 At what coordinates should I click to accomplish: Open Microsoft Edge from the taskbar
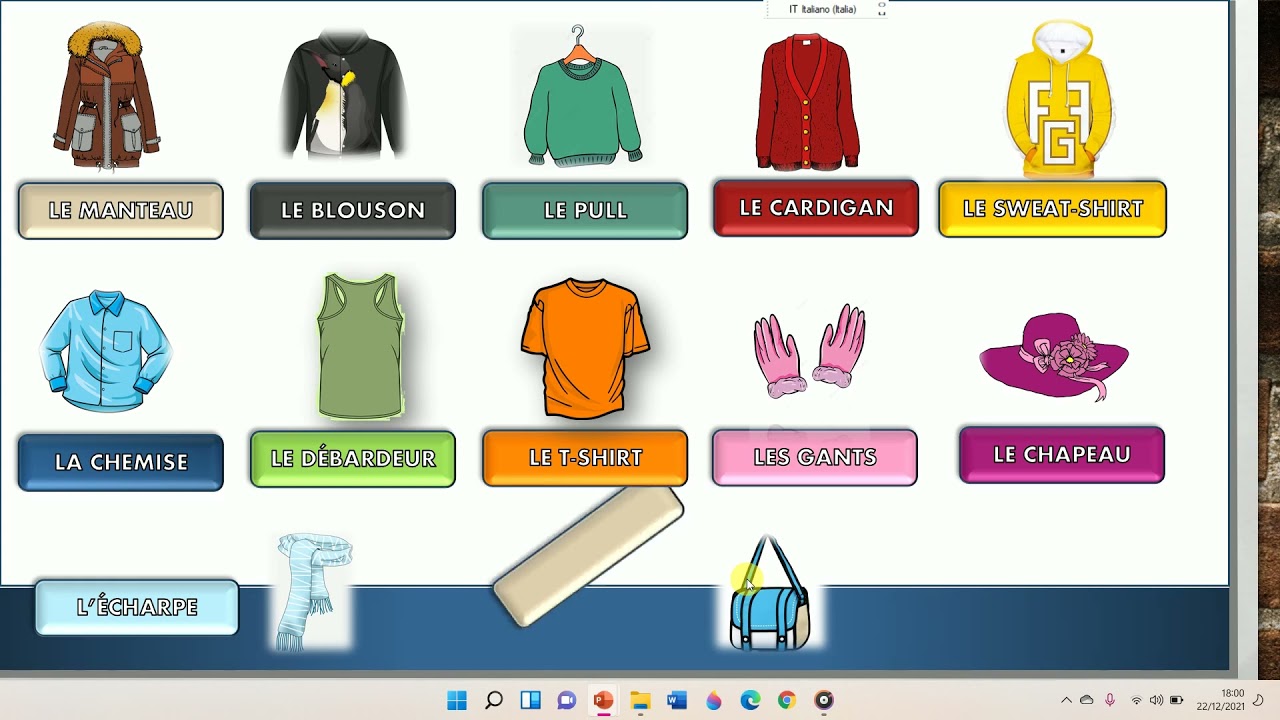tap(750, 700)
